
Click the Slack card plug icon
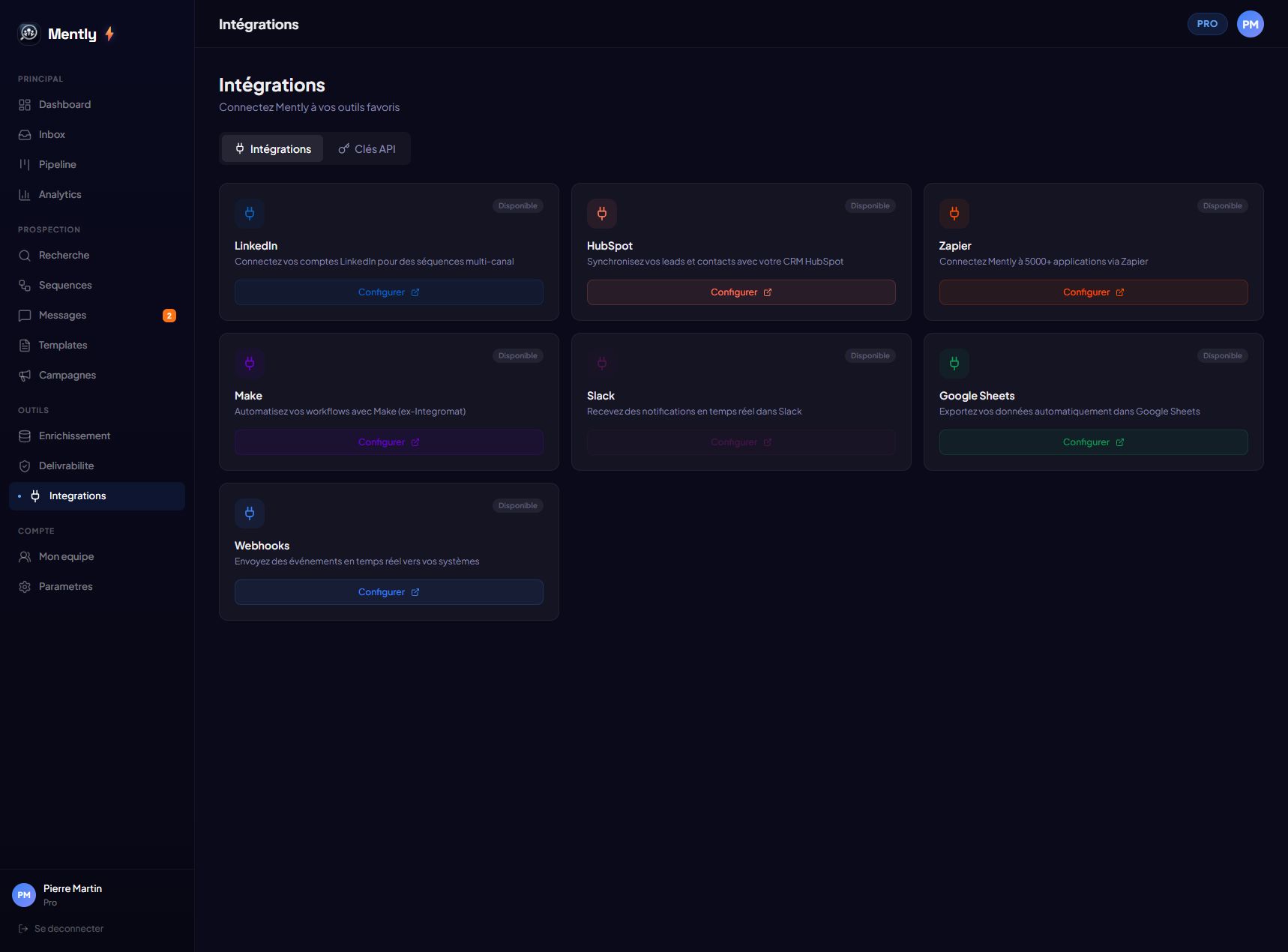(602, 364)
